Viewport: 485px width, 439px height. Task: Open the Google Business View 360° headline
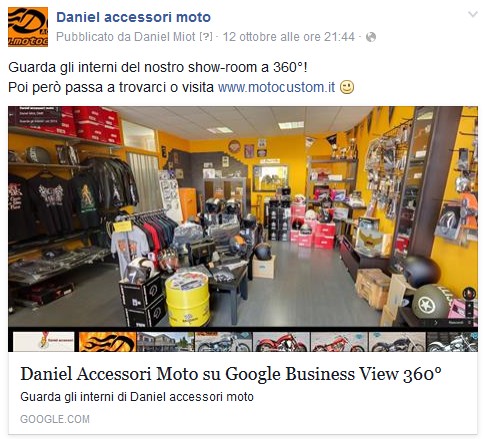point(231,374)
